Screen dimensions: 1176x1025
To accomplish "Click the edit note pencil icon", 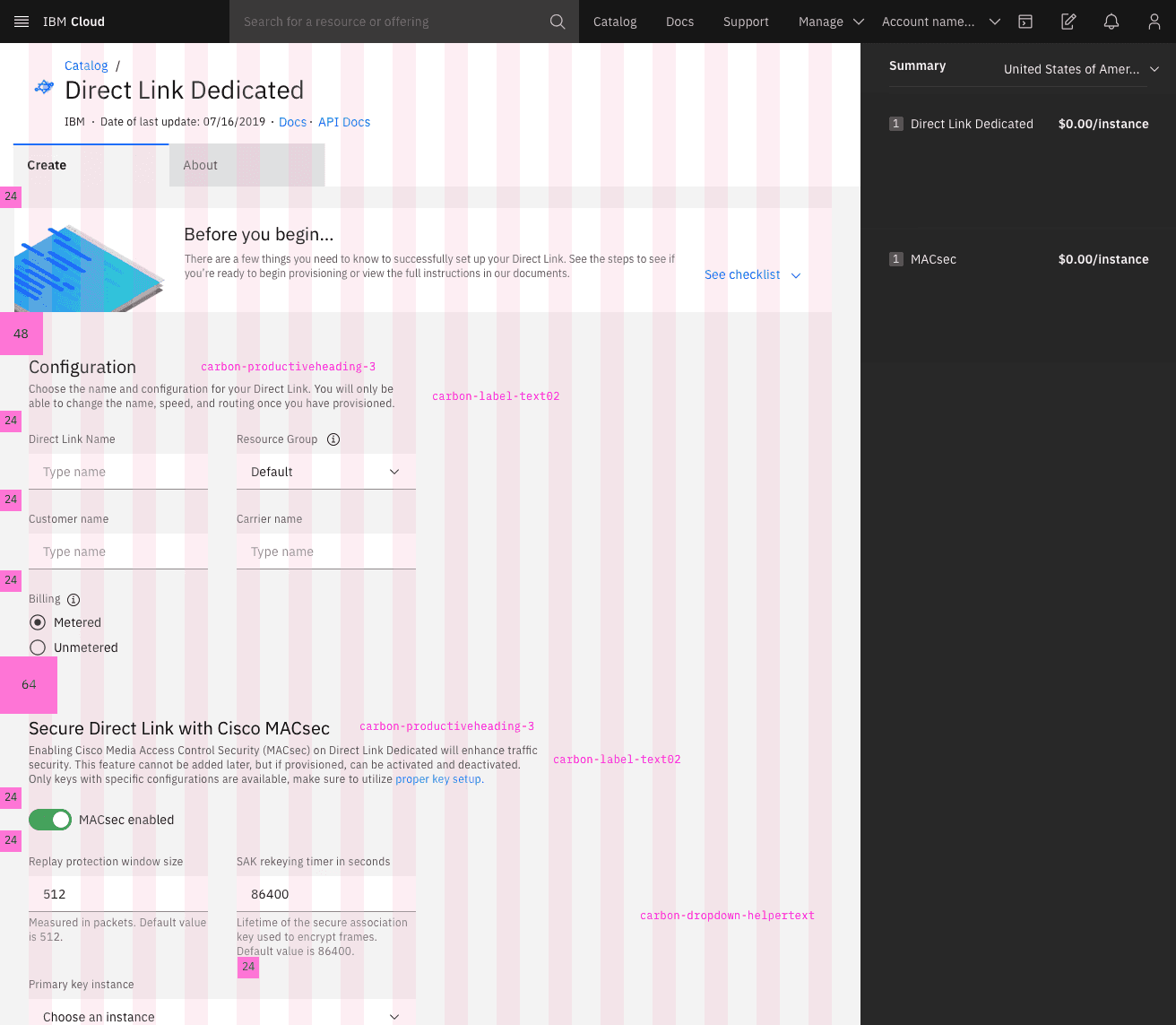I will (x=1068, y=22).
